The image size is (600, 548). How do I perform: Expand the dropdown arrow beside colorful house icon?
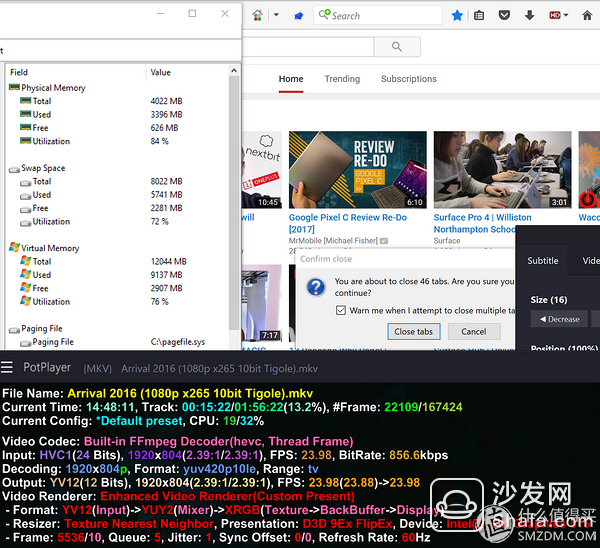click(x=274, y=16)
